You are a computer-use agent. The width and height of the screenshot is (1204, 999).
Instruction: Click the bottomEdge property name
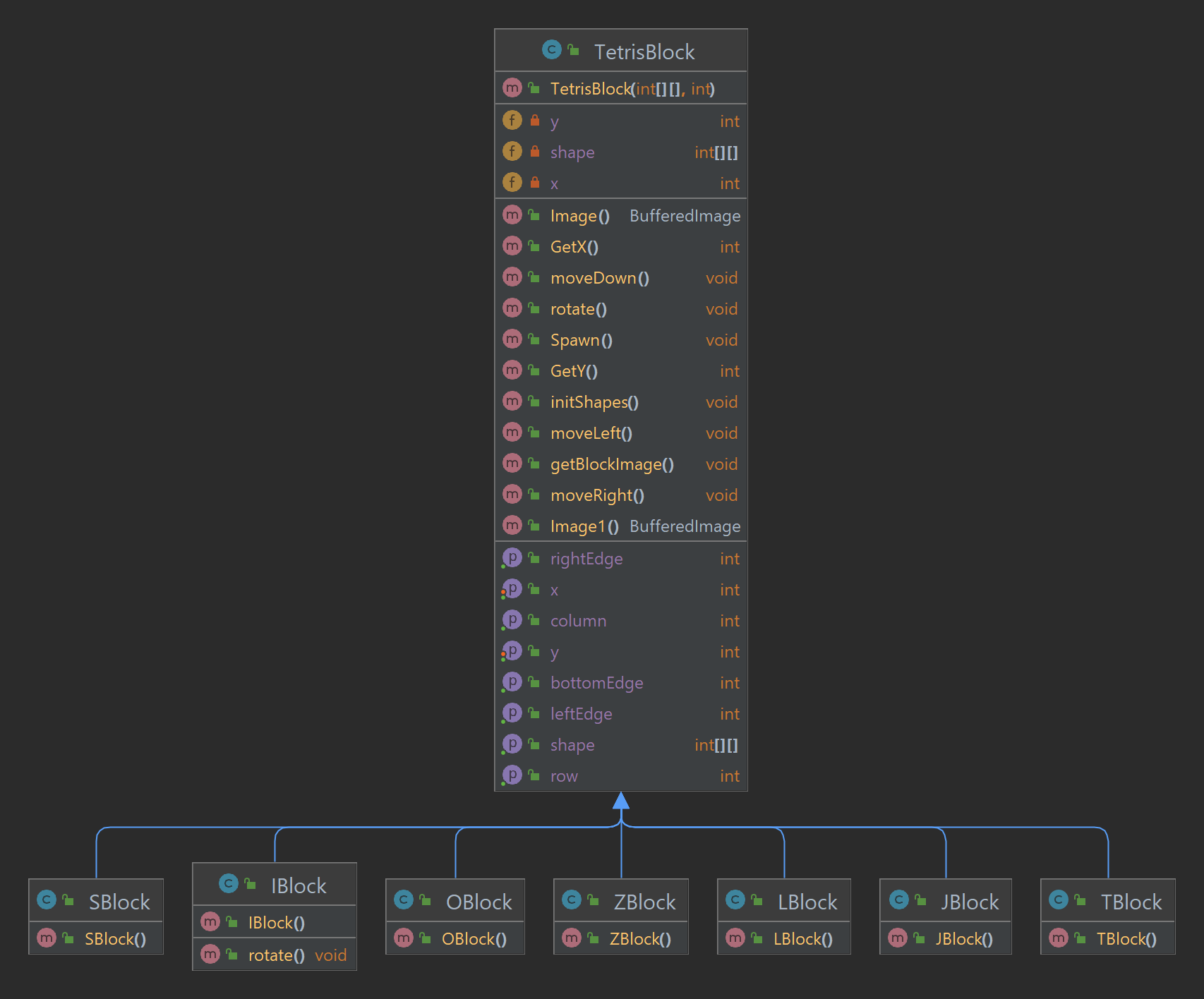click(x=597, y=683)
